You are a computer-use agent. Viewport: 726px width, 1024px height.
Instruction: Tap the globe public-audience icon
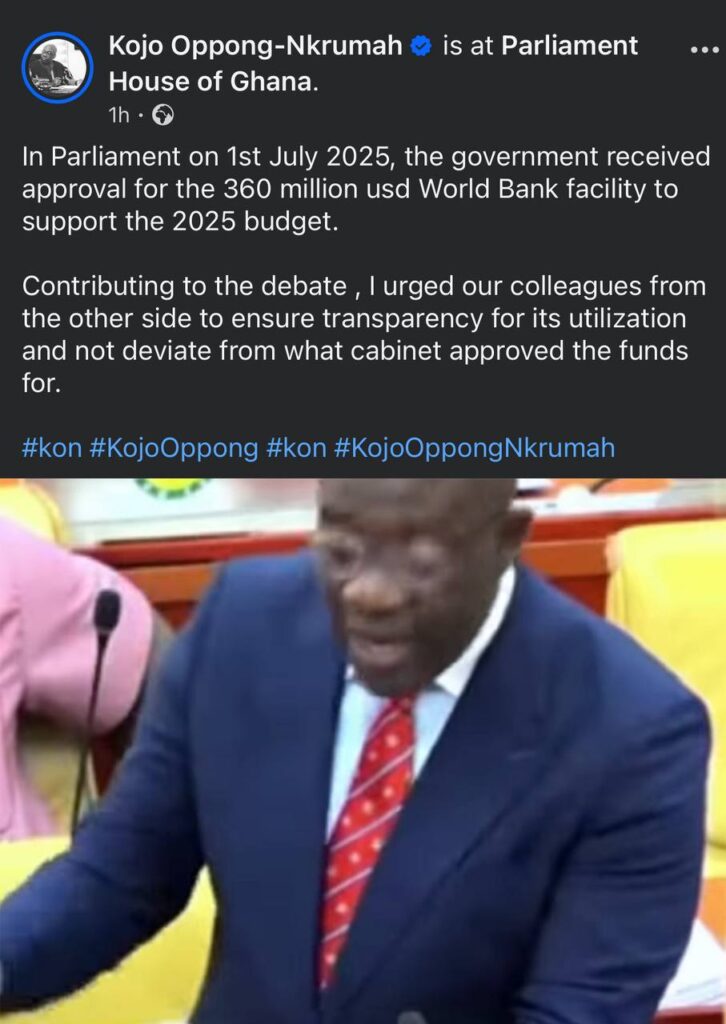[x=163, y=116]
